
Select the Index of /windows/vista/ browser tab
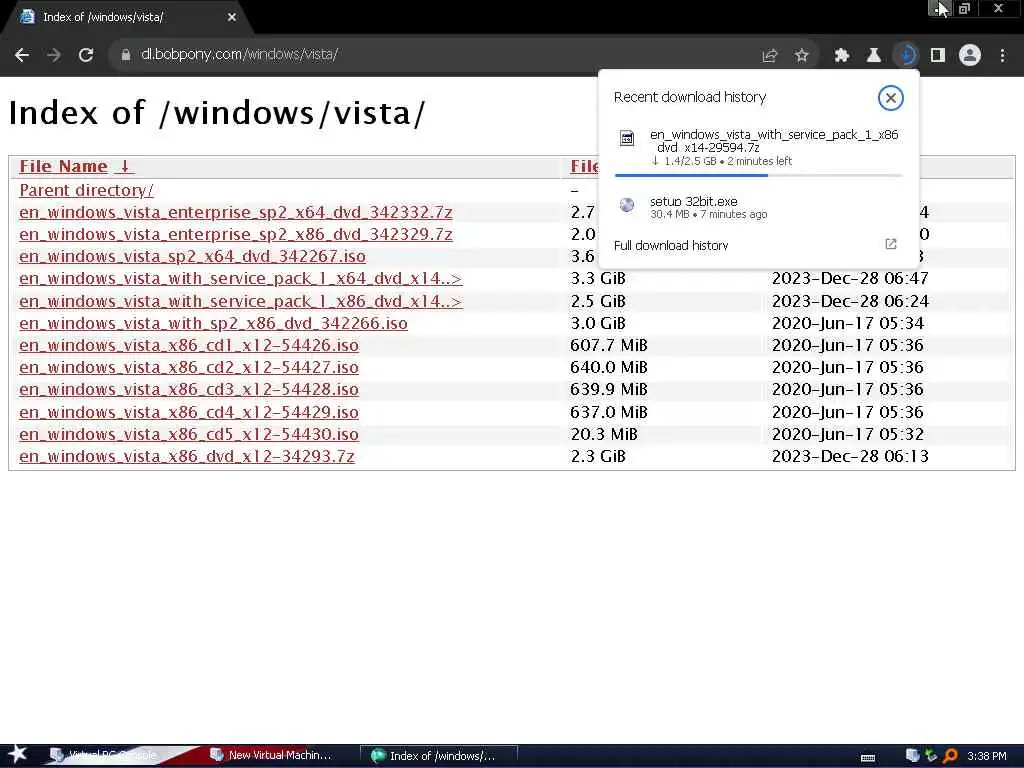tap(128, 18)
